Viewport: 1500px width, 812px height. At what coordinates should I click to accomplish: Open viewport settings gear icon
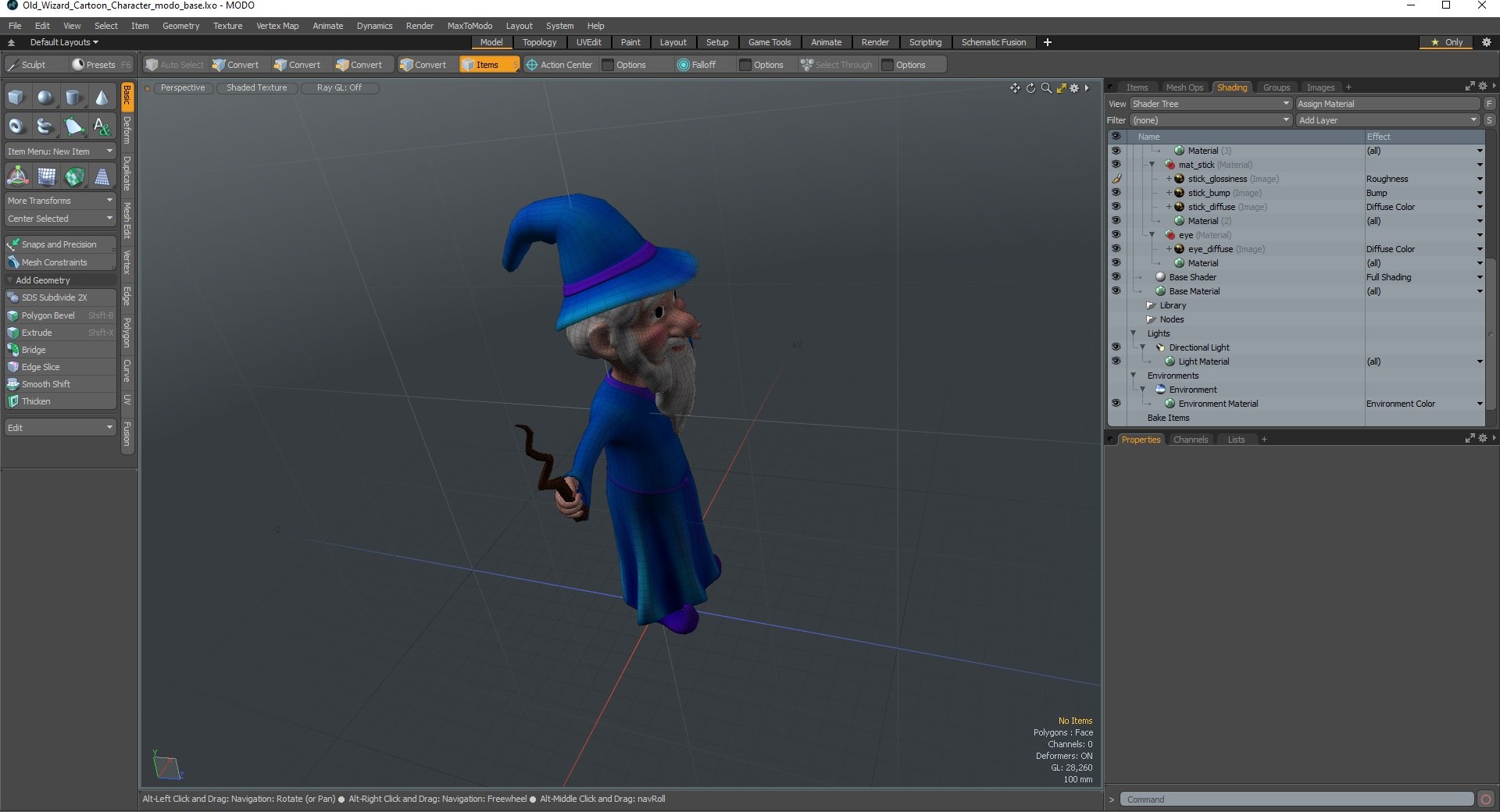tap(1074, 88)
